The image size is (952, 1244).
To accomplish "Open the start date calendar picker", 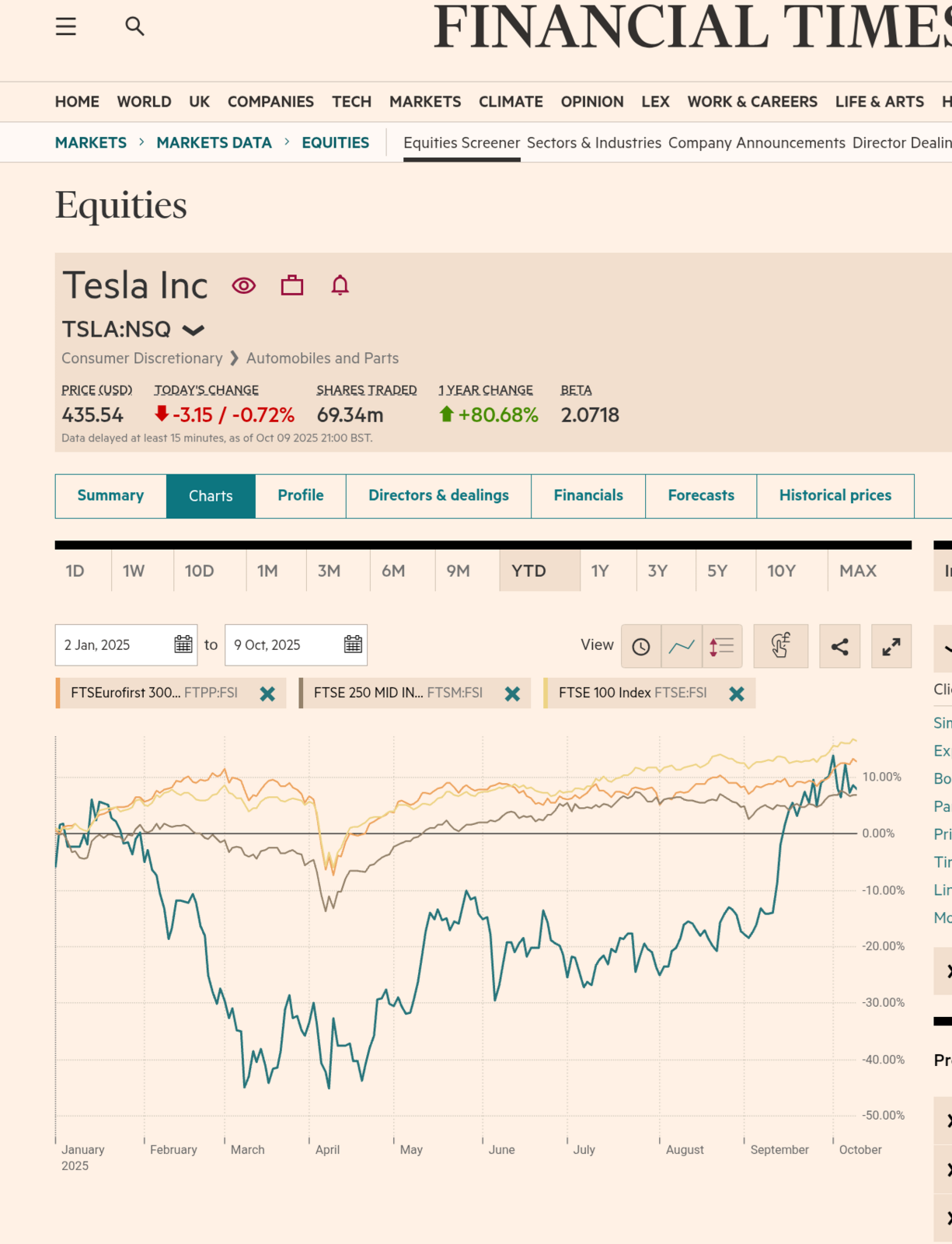I will [183, 645].
